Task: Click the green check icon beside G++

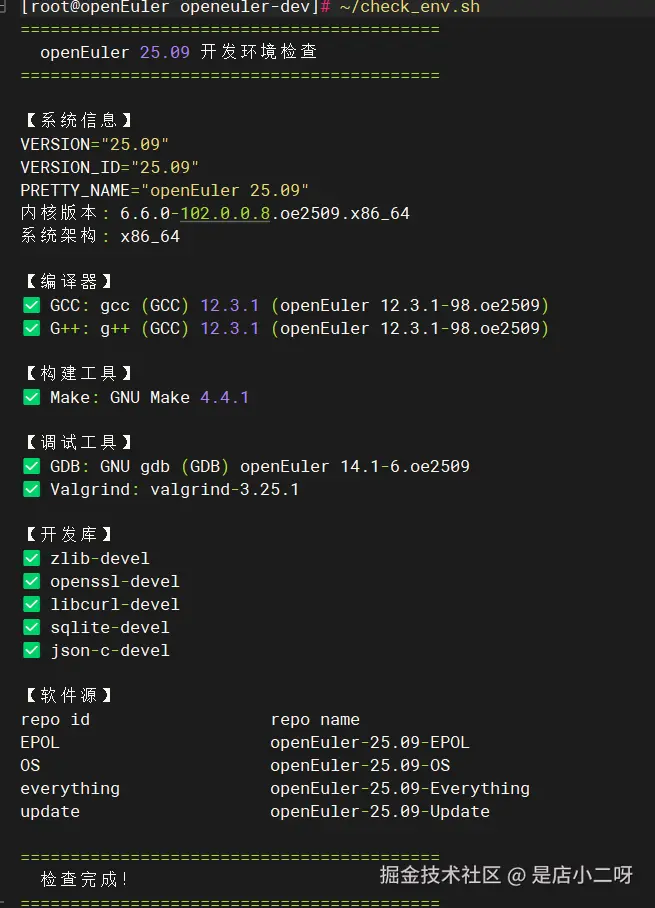Action: coord(31,328)
